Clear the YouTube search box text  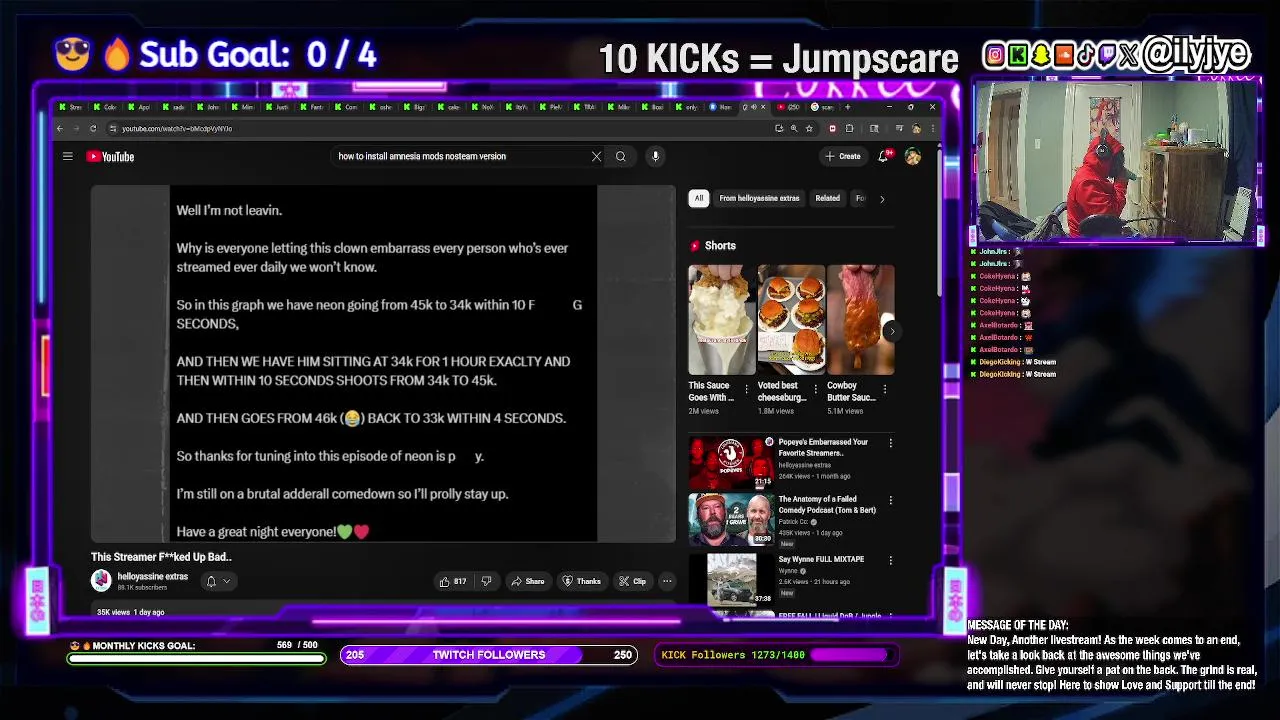click(x=596, y=156)
